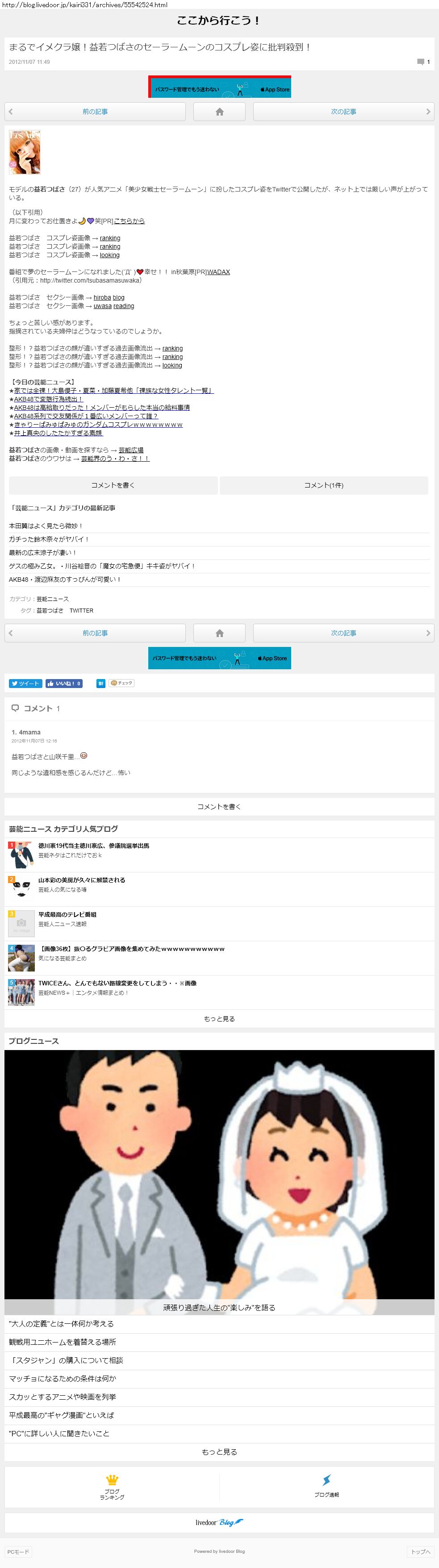Open the 益若つばさ tag link
The height and width of the screenshot is (1568, 439).
click(x=50, y=610)
